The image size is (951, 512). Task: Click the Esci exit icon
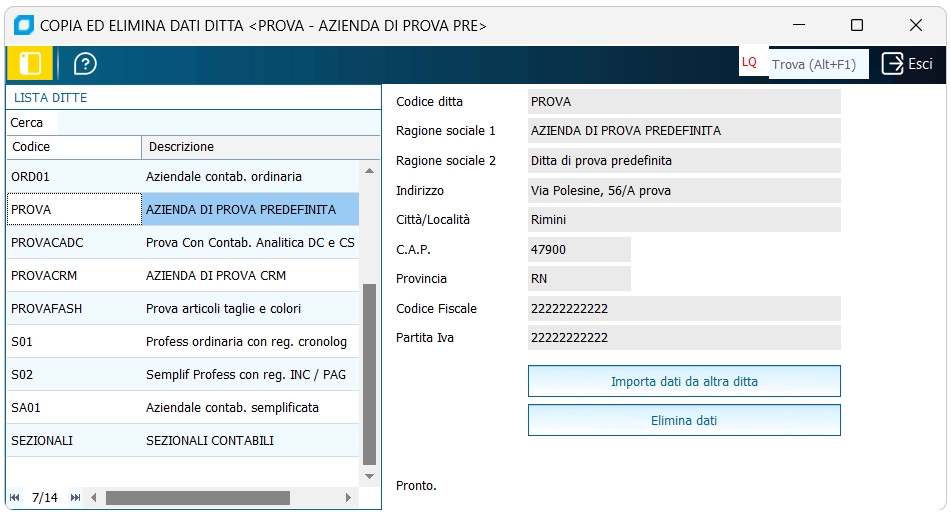point(893,64)
